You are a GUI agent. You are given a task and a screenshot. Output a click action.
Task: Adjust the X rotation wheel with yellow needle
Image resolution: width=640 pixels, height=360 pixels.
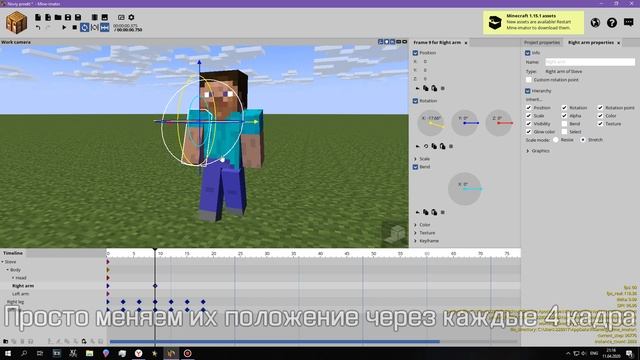coord(431,122)
